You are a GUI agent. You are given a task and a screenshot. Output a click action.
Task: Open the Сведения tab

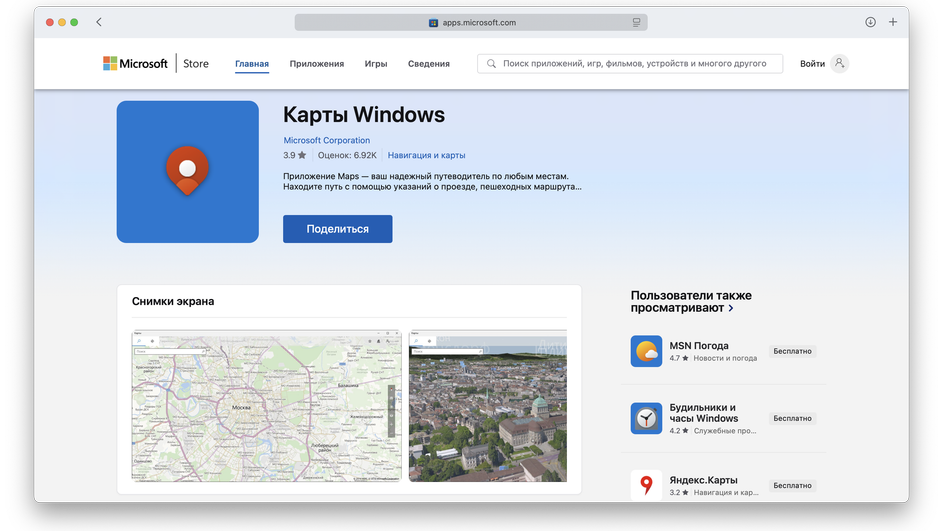(x=429, y=63)
